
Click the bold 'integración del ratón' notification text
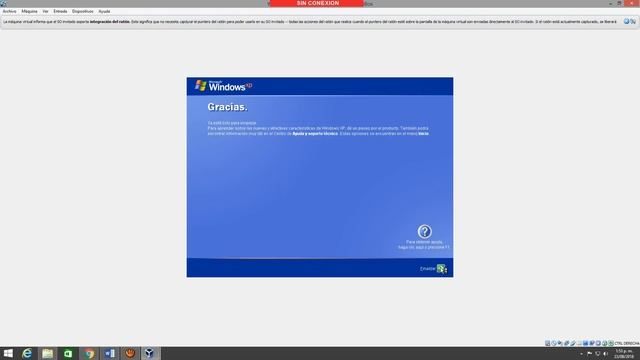click(109, 22)
